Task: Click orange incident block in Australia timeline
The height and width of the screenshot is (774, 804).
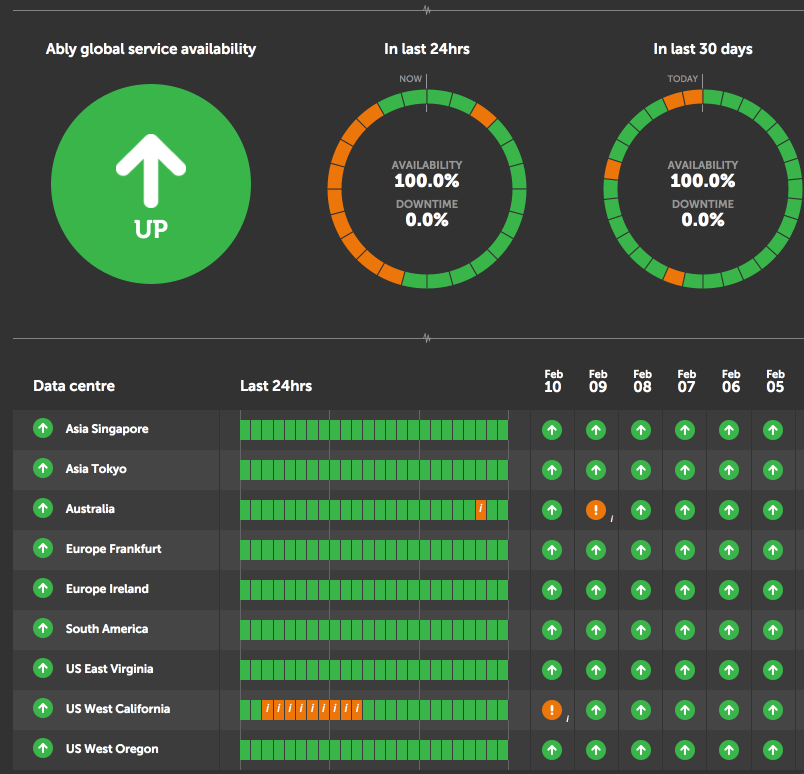Action: (x=480, y=510)
